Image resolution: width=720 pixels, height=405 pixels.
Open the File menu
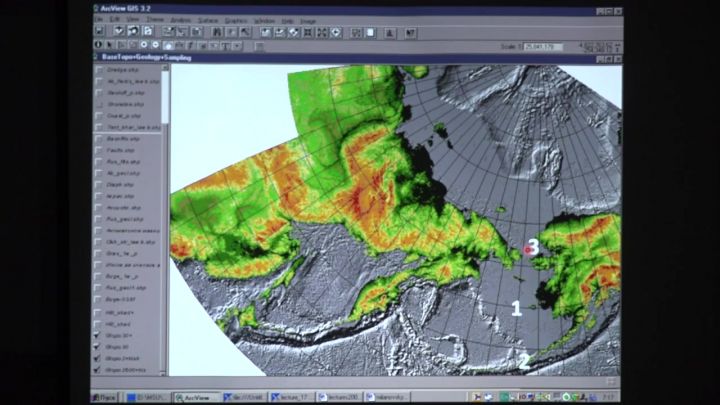(x=101, y=20)
